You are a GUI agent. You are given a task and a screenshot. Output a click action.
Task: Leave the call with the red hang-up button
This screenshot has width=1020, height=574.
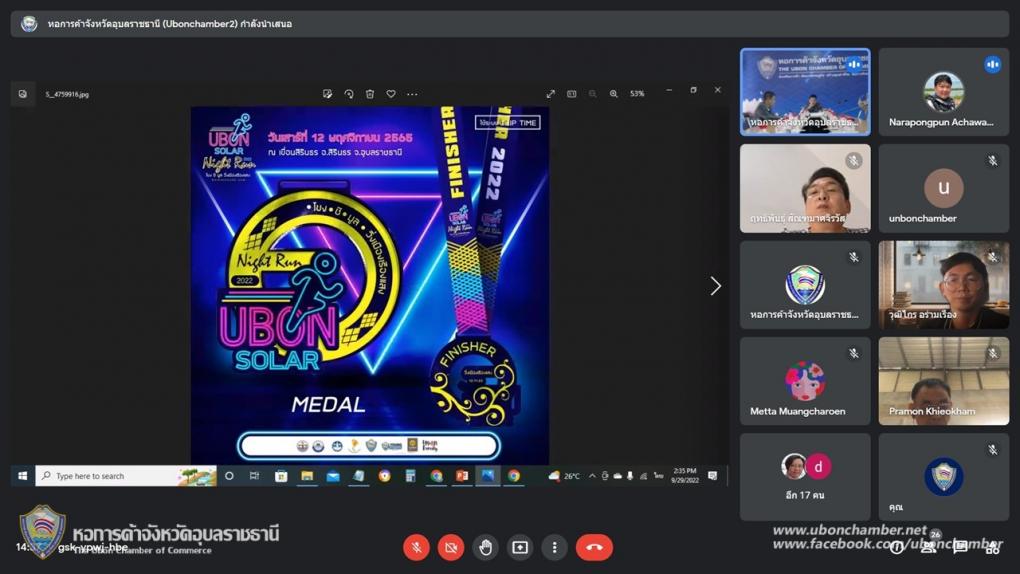tap(594, 547)
